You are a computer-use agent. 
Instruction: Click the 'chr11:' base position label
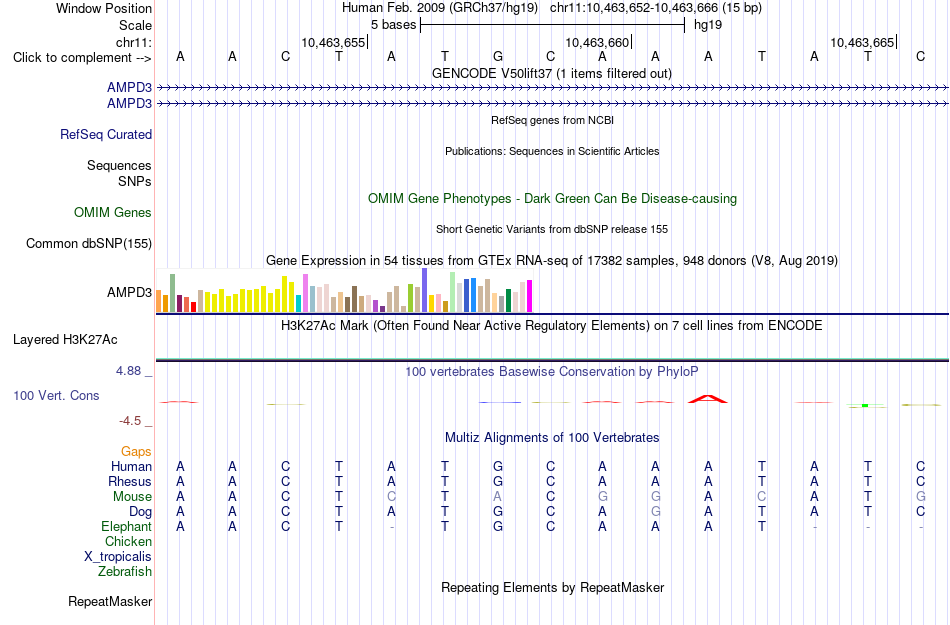click(133, 42)
